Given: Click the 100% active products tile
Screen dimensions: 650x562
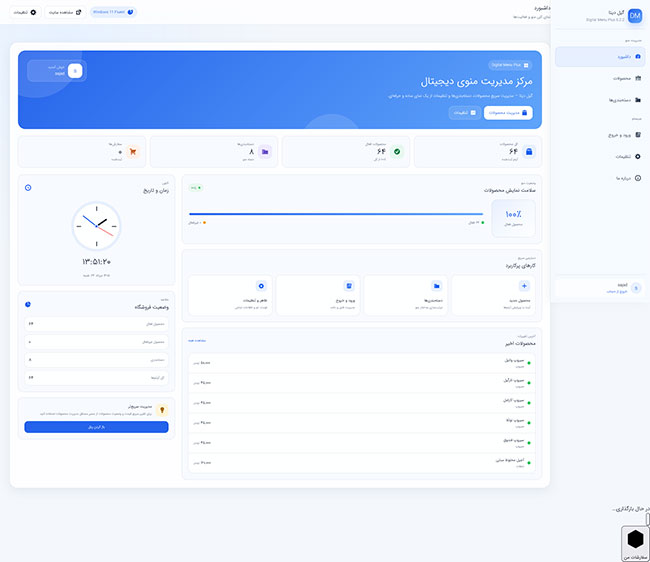Looking at the screenshot, I should (513, 218).
